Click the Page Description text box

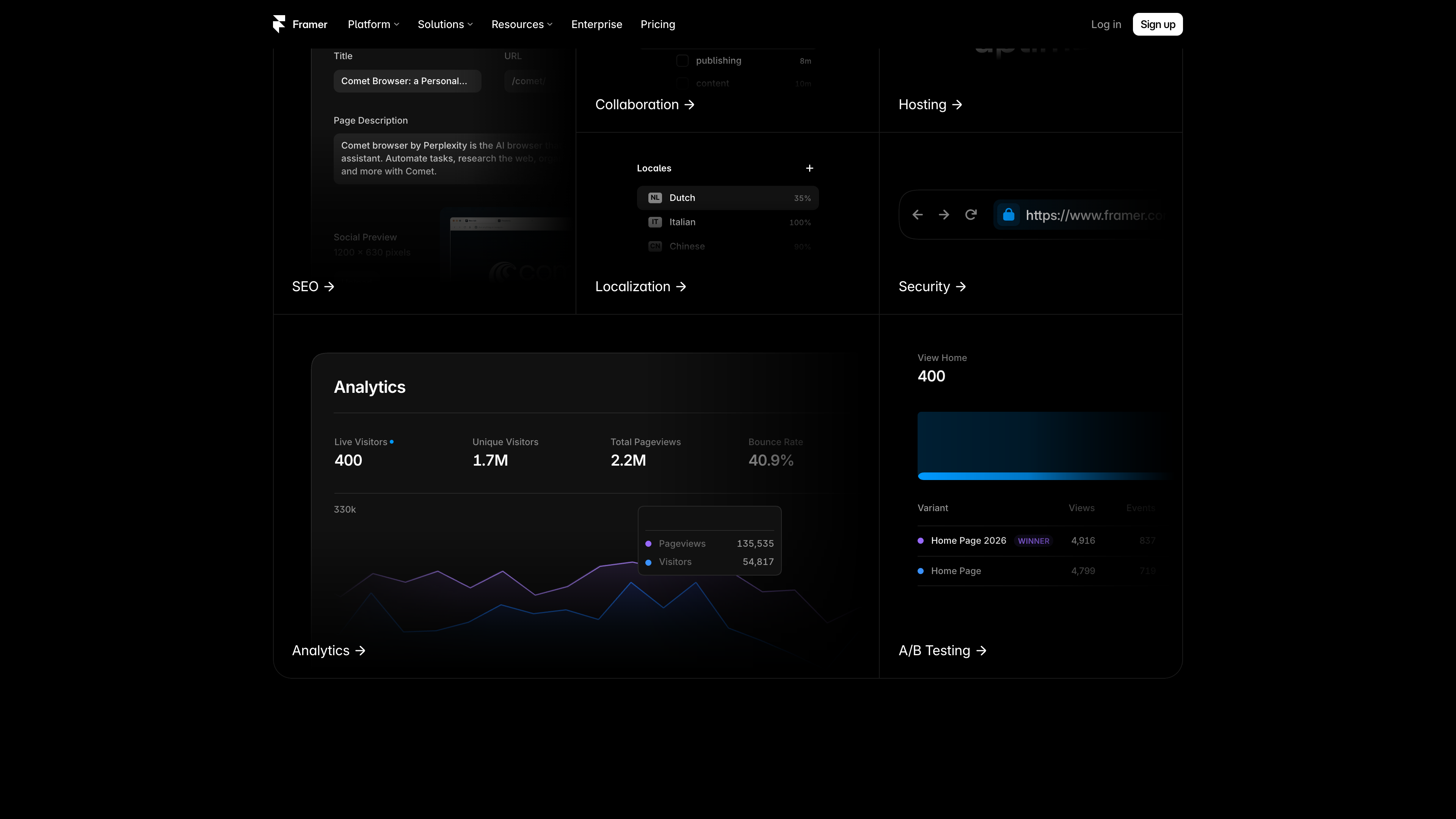pyautogui.click(x=452, y=158)
